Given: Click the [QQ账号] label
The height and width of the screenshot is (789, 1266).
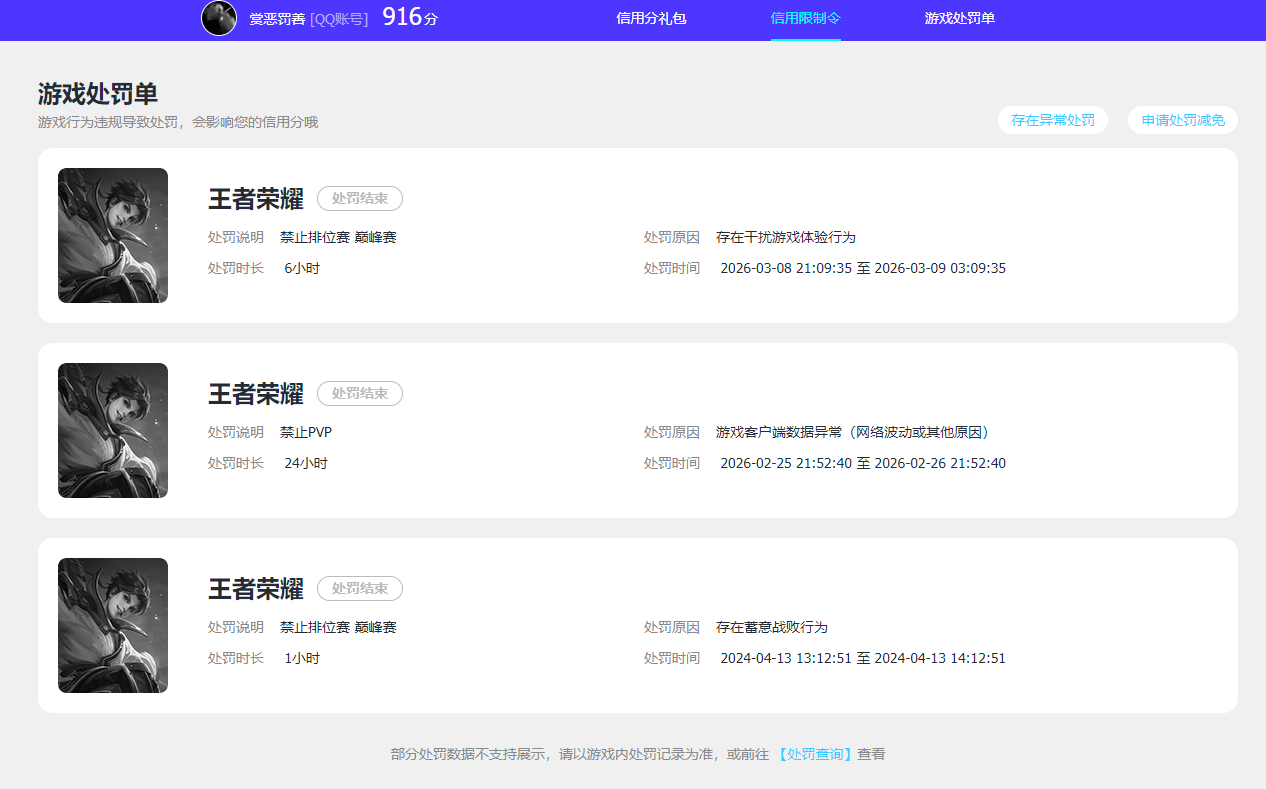Looking at the screenshot, I should (x=339, y=19).
